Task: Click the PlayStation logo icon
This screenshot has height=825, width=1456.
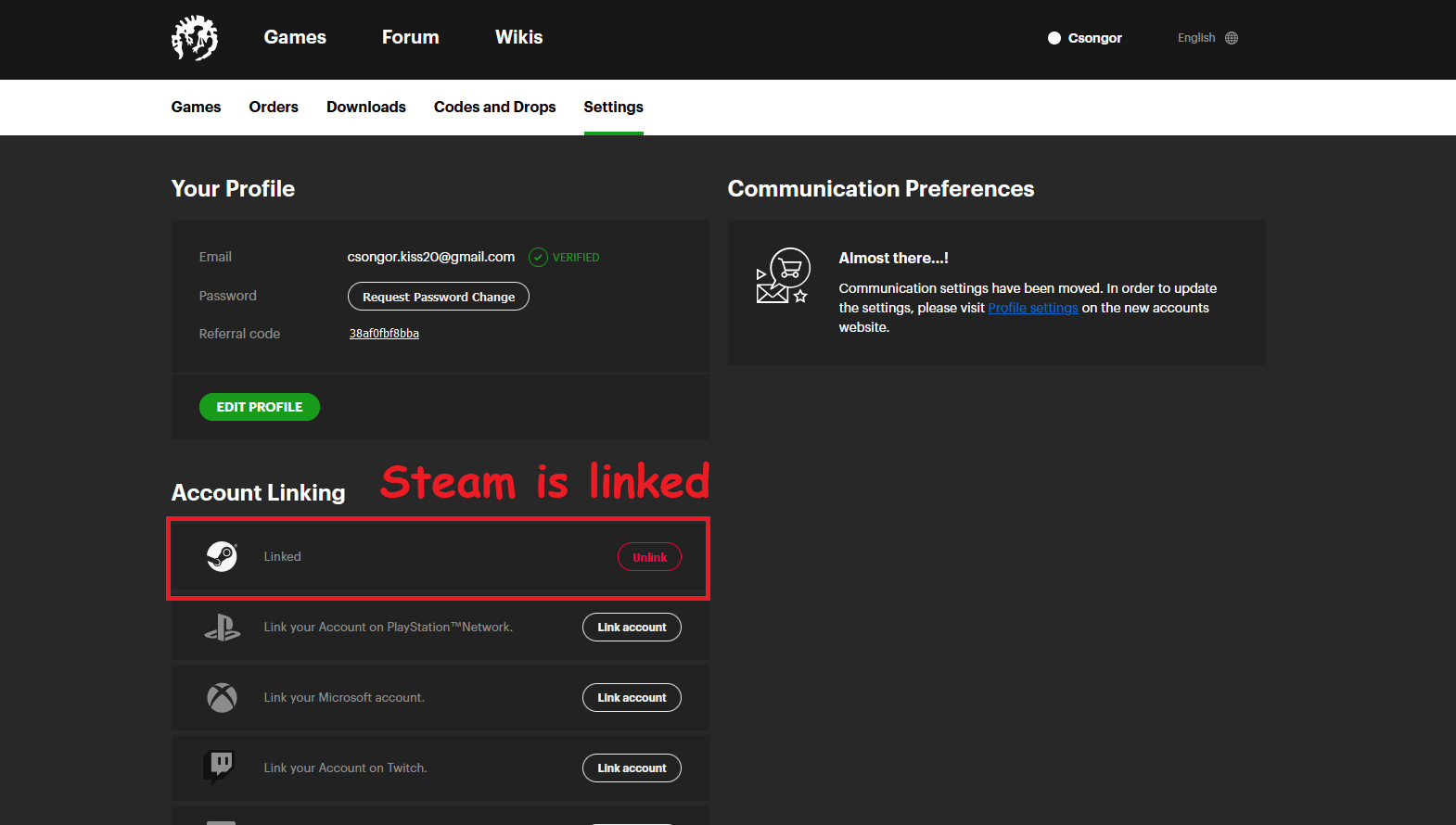Action: pyautogui.click(x=222, y=628)
